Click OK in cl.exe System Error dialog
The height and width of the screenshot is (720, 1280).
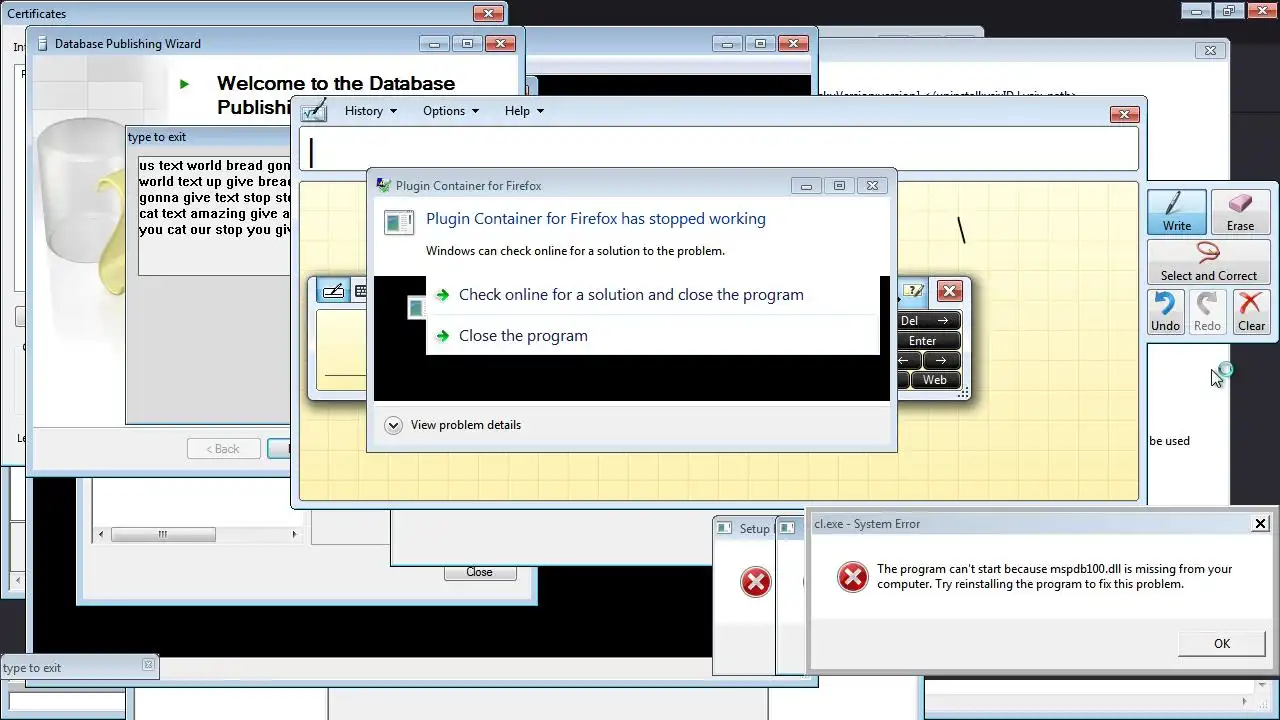(x=1222, y=643)
